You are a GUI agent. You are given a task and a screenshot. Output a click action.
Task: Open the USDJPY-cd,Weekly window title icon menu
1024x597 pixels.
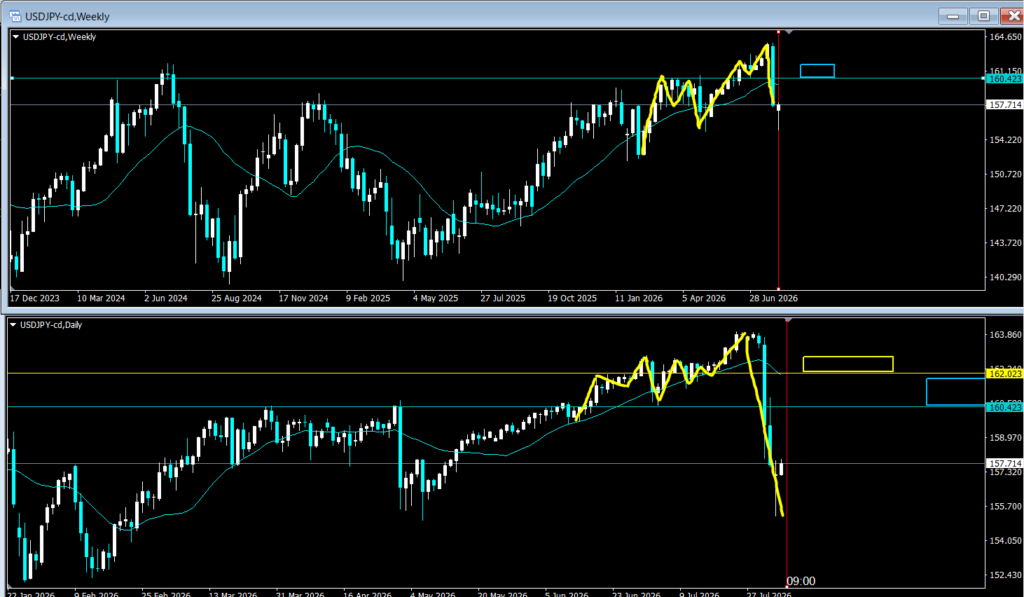[x=14, y=16]
